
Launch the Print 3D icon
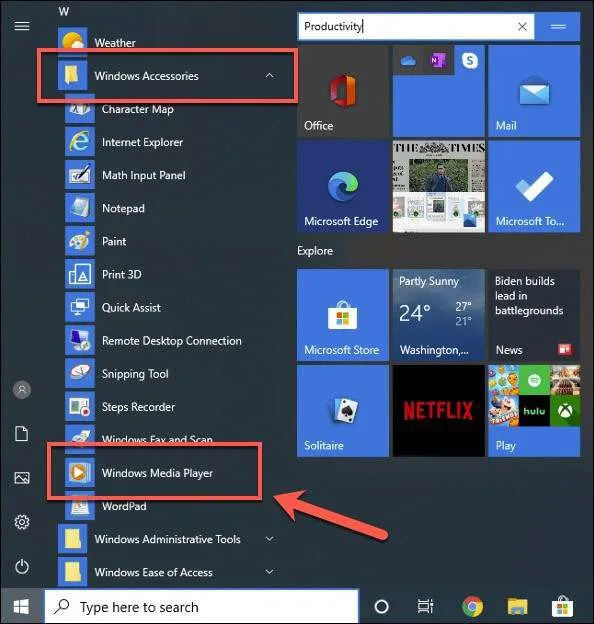coord(80,274)
